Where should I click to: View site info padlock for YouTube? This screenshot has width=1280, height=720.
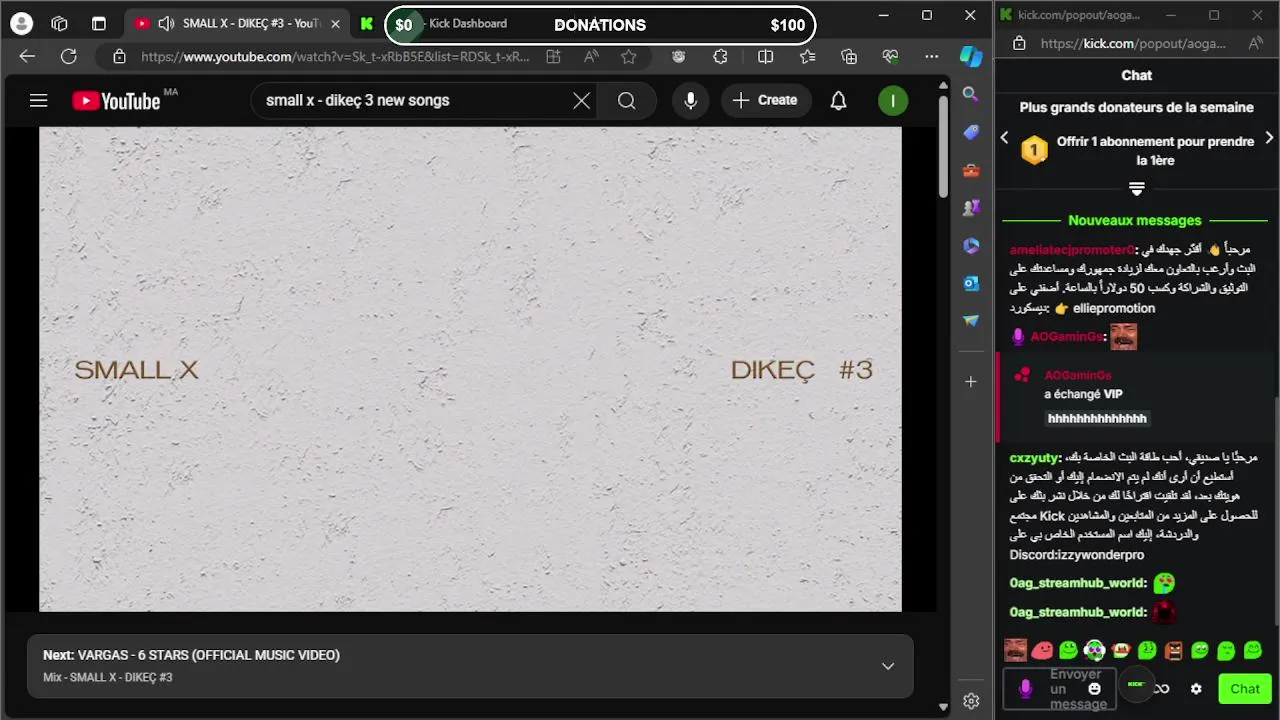click(119, 57)
